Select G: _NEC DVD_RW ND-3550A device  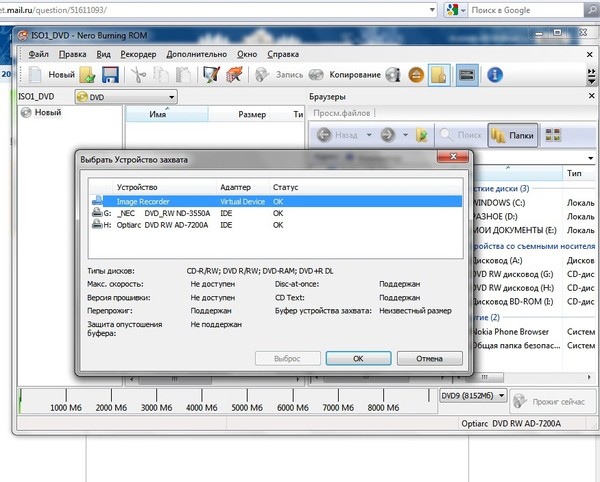[276, 213]
